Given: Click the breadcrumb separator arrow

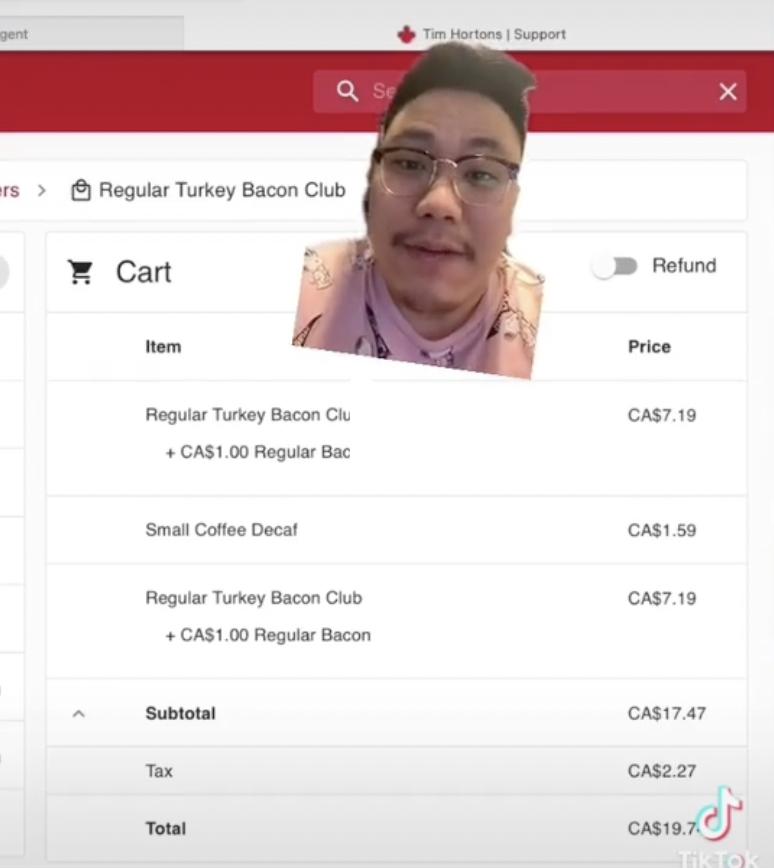Looking at the screenshot, I should coord(42,191).
